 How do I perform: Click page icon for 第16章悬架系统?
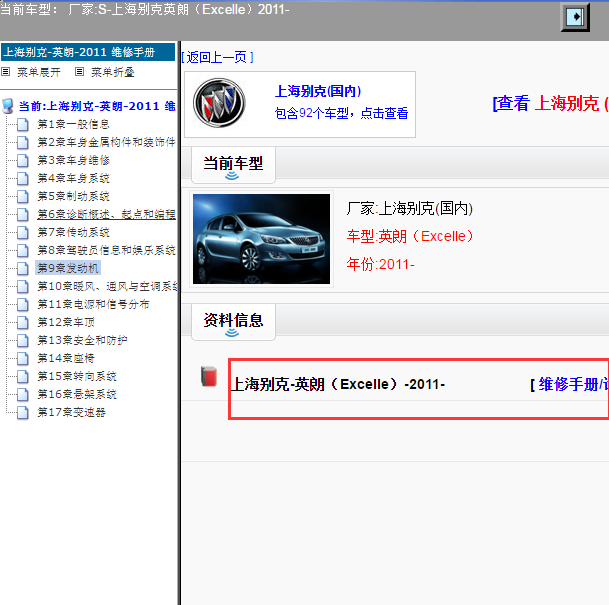coord(23,395)
